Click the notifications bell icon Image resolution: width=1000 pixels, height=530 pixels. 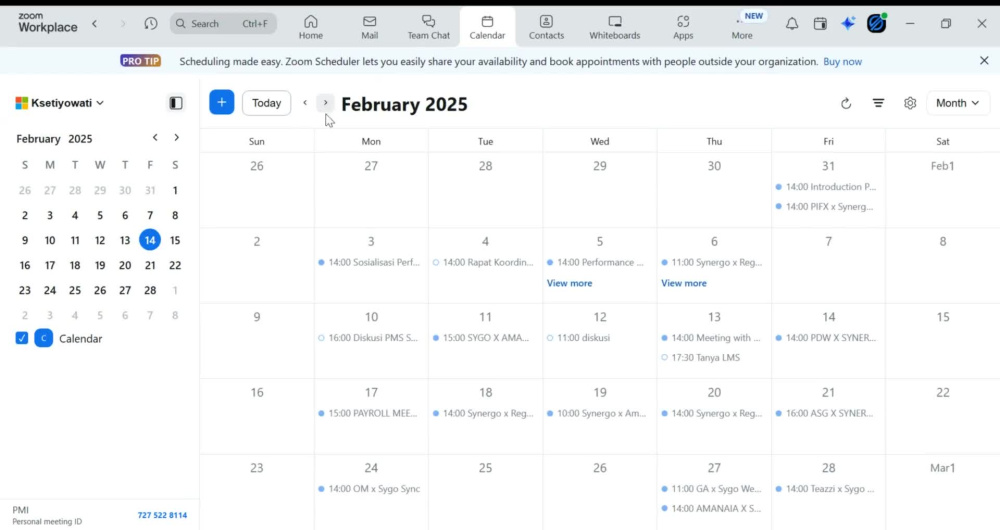click(791, 24)
